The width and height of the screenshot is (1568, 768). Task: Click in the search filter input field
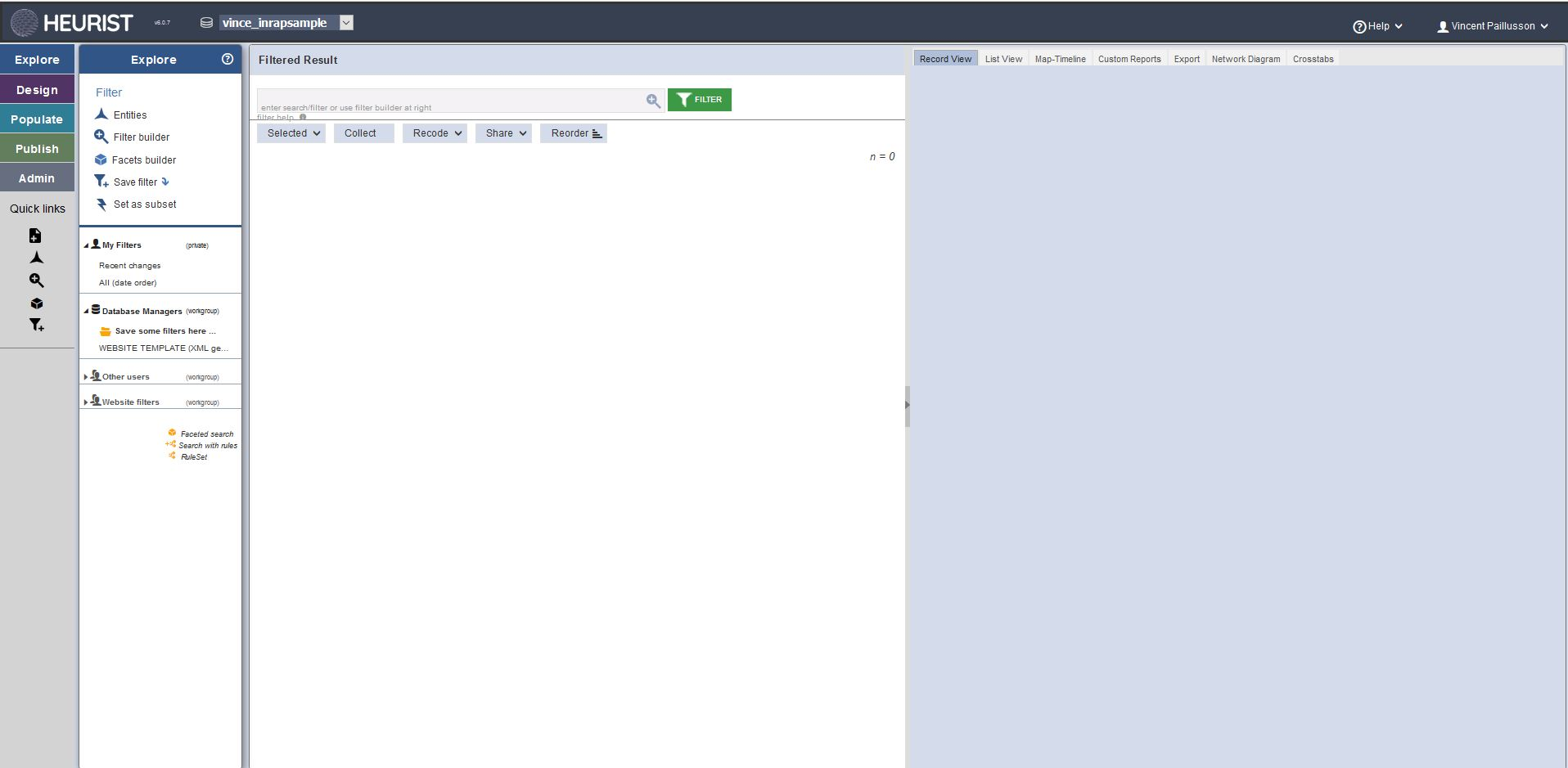(x=450, y=101)
